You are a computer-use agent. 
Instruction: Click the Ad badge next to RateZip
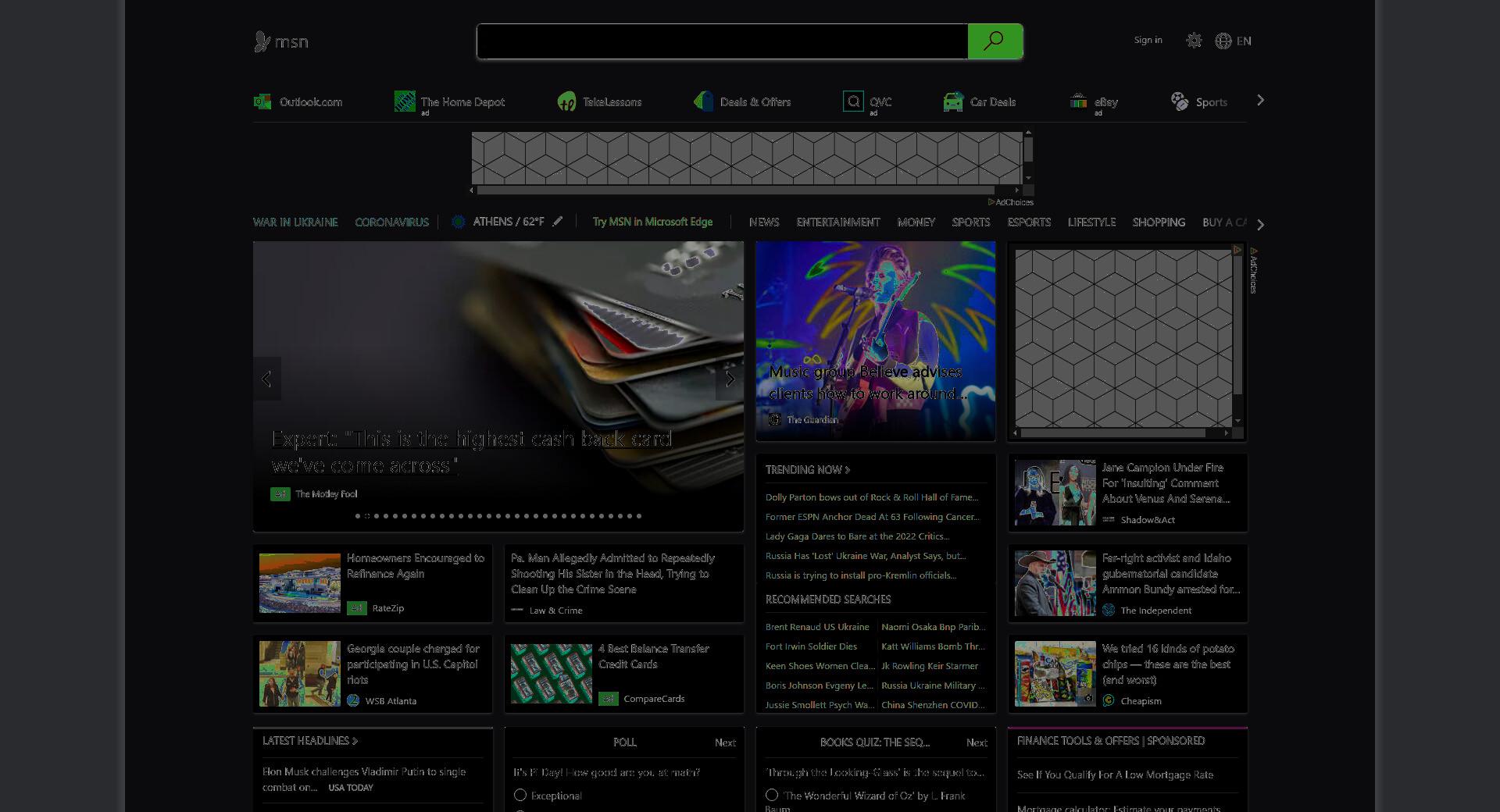coord(357,607)
